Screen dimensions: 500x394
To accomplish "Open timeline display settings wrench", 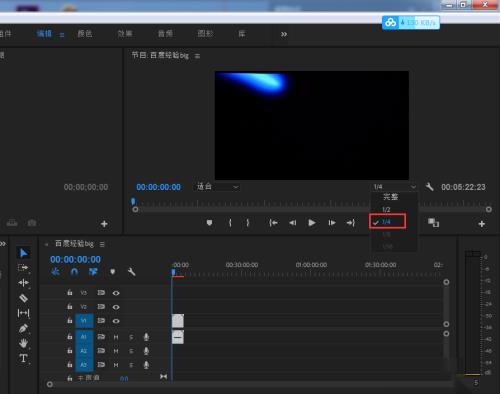I will click(131, 272).
